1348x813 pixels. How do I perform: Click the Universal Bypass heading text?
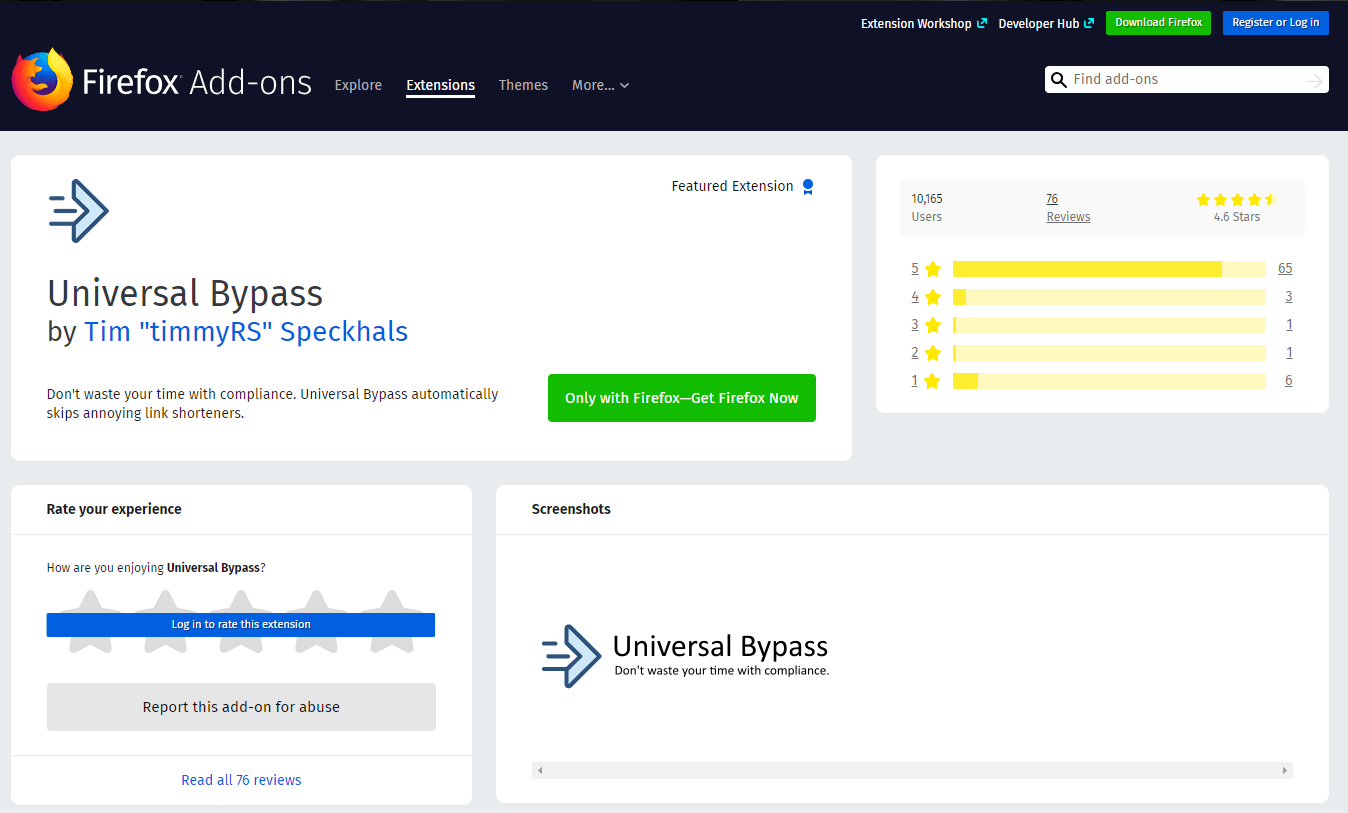click(x=185, y=293)
